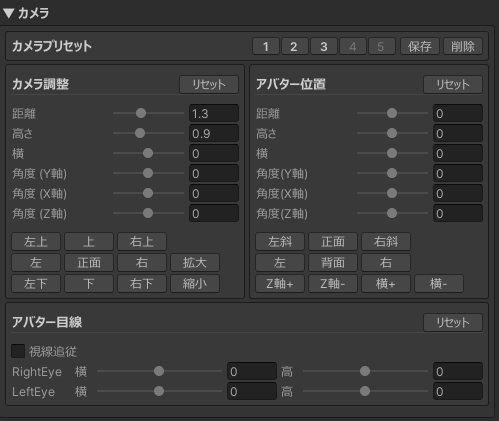Click the RightEye 高 value field
The height and width of the screenshot is (421, 499).
coord(458,371)
